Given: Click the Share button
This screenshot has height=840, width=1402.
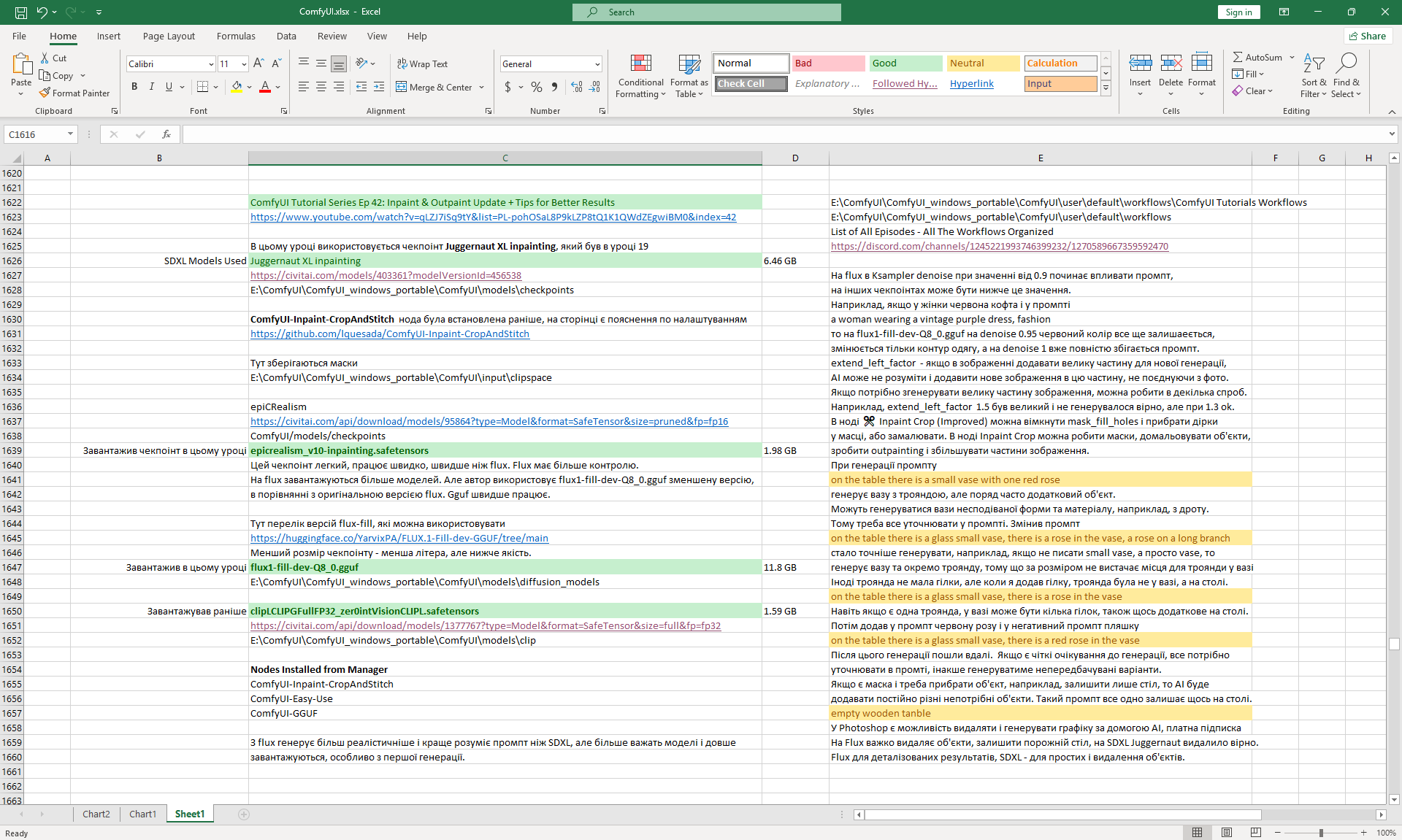Looking at the screenshot, I should 1368,36.
